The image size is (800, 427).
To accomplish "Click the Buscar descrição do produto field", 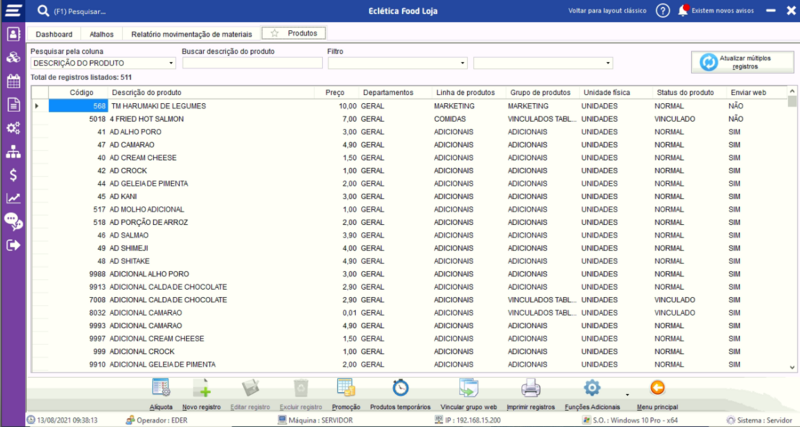I will click(253, 63).
